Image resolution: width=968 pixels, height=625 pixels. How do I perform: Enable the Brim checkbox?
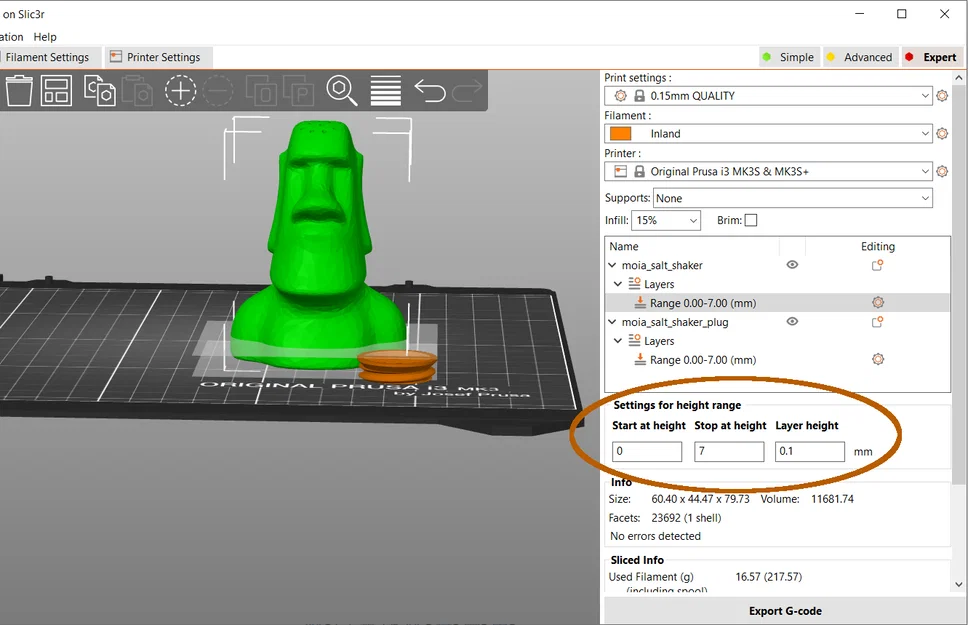pos(751,220)
